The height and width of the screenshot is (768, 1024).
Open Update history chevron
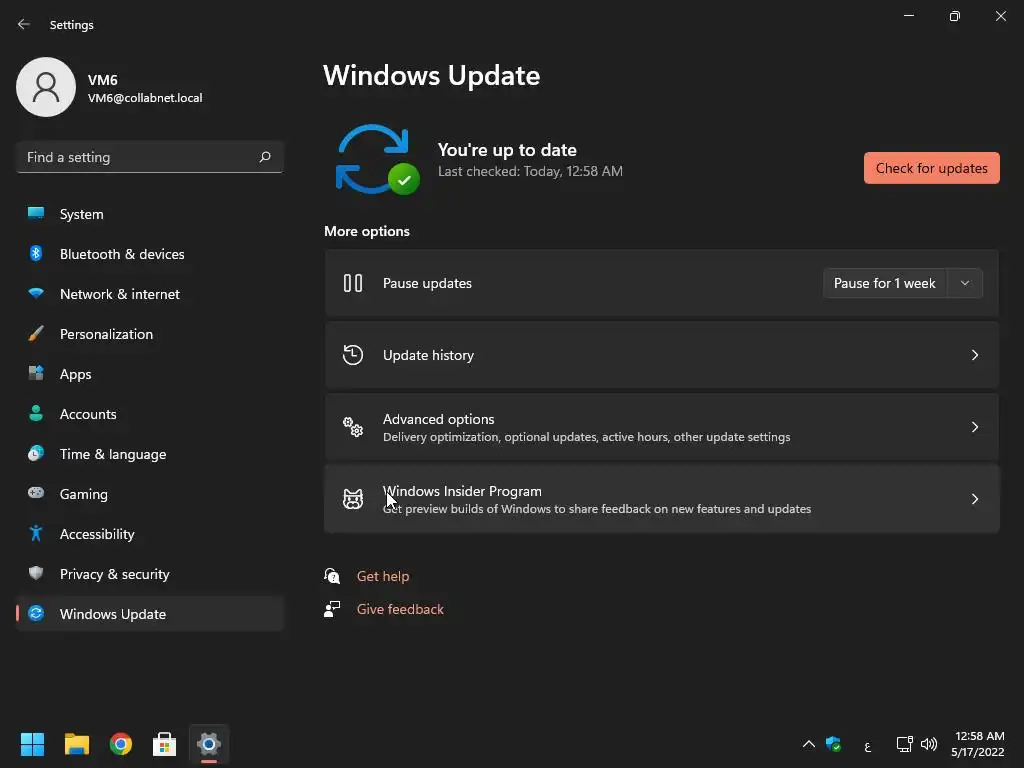[974, 355]
